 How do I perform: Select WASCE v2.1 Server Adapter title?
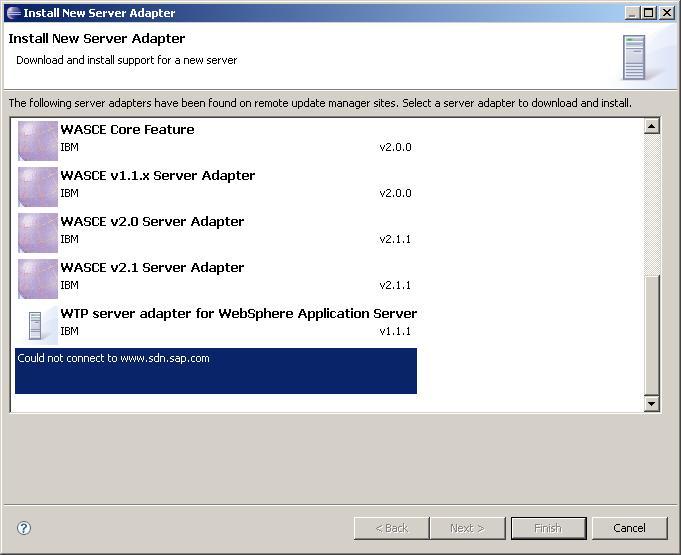[152, 268]
